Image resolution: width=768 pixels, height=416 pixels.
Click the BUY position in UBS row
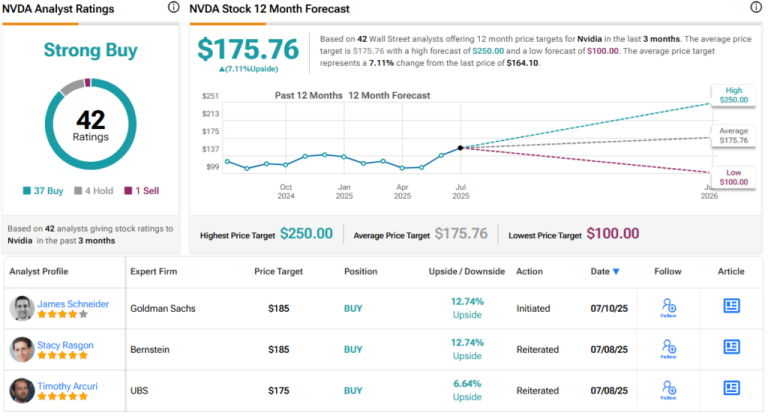click(353, 391)
